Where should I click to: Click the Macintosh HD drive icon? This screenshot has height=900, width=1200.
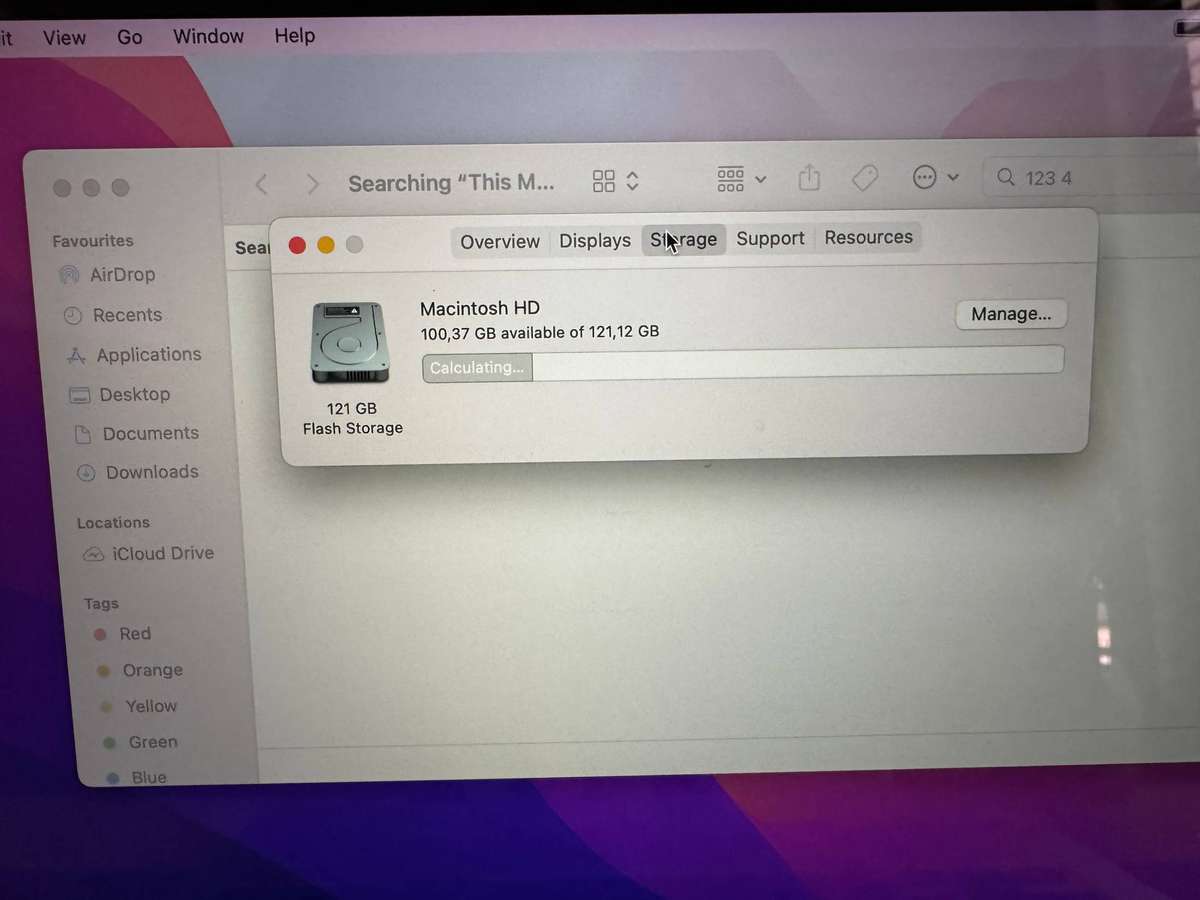click(x=347, y=343)
